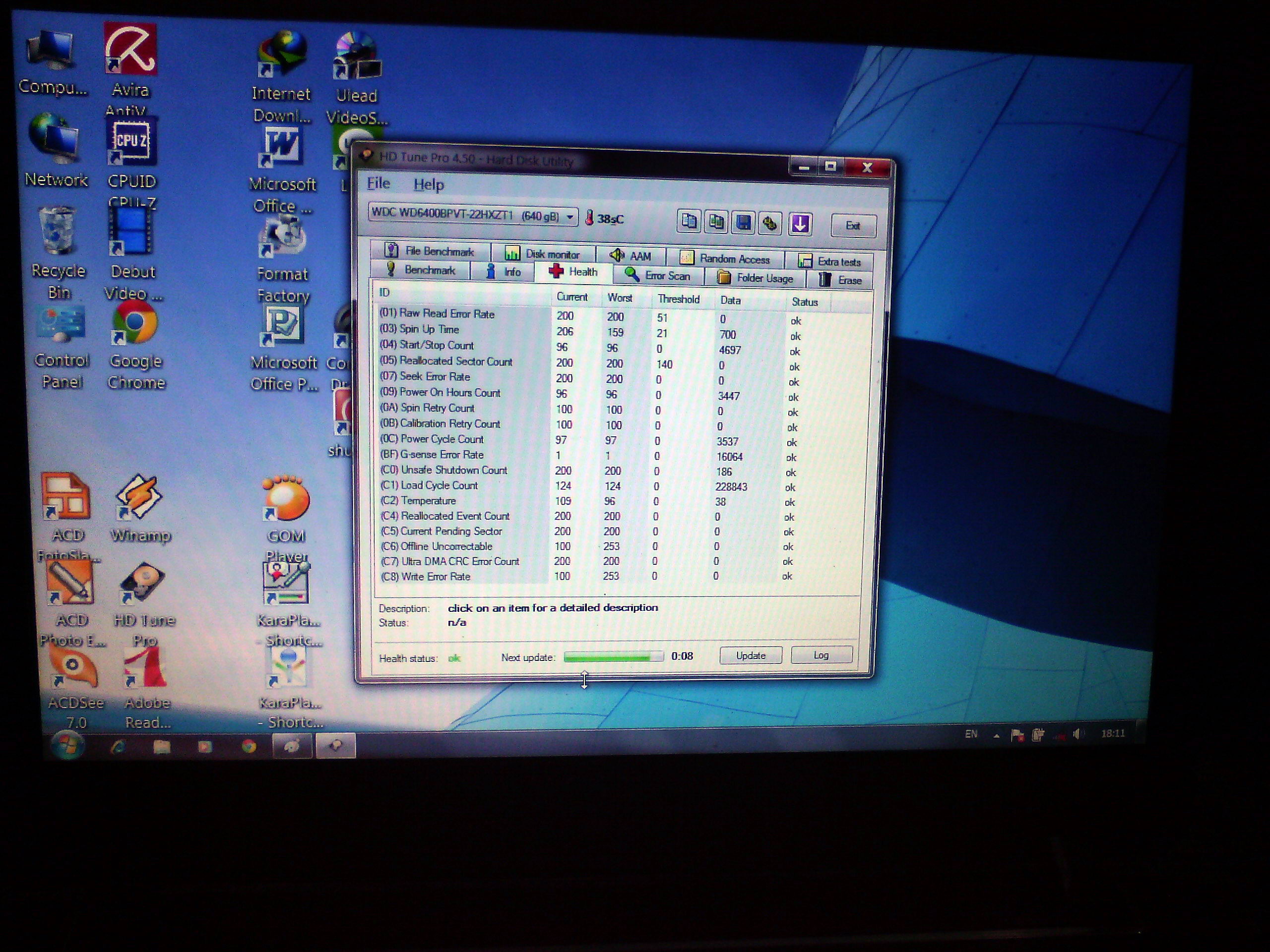
Task: Click the floppy disk save icon
Action: (x=743, y=223)
